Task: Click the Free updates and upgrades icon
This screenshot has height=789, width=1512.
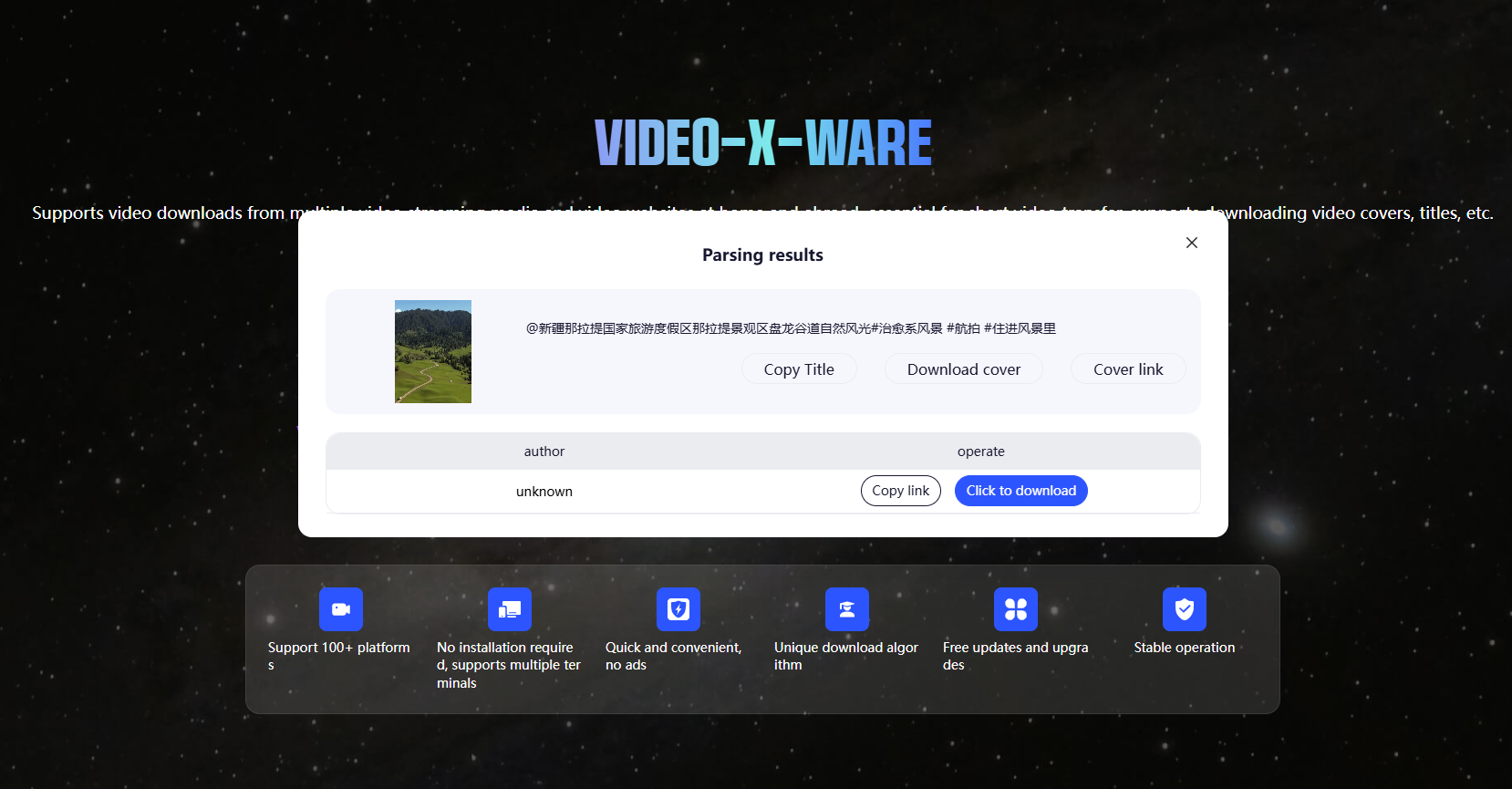Action: 1016,609
